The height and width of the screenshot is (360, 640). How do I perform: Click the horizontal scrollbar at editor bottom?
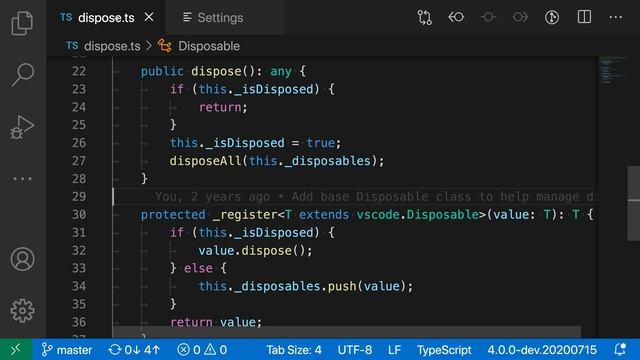click(x=347, y=331)
